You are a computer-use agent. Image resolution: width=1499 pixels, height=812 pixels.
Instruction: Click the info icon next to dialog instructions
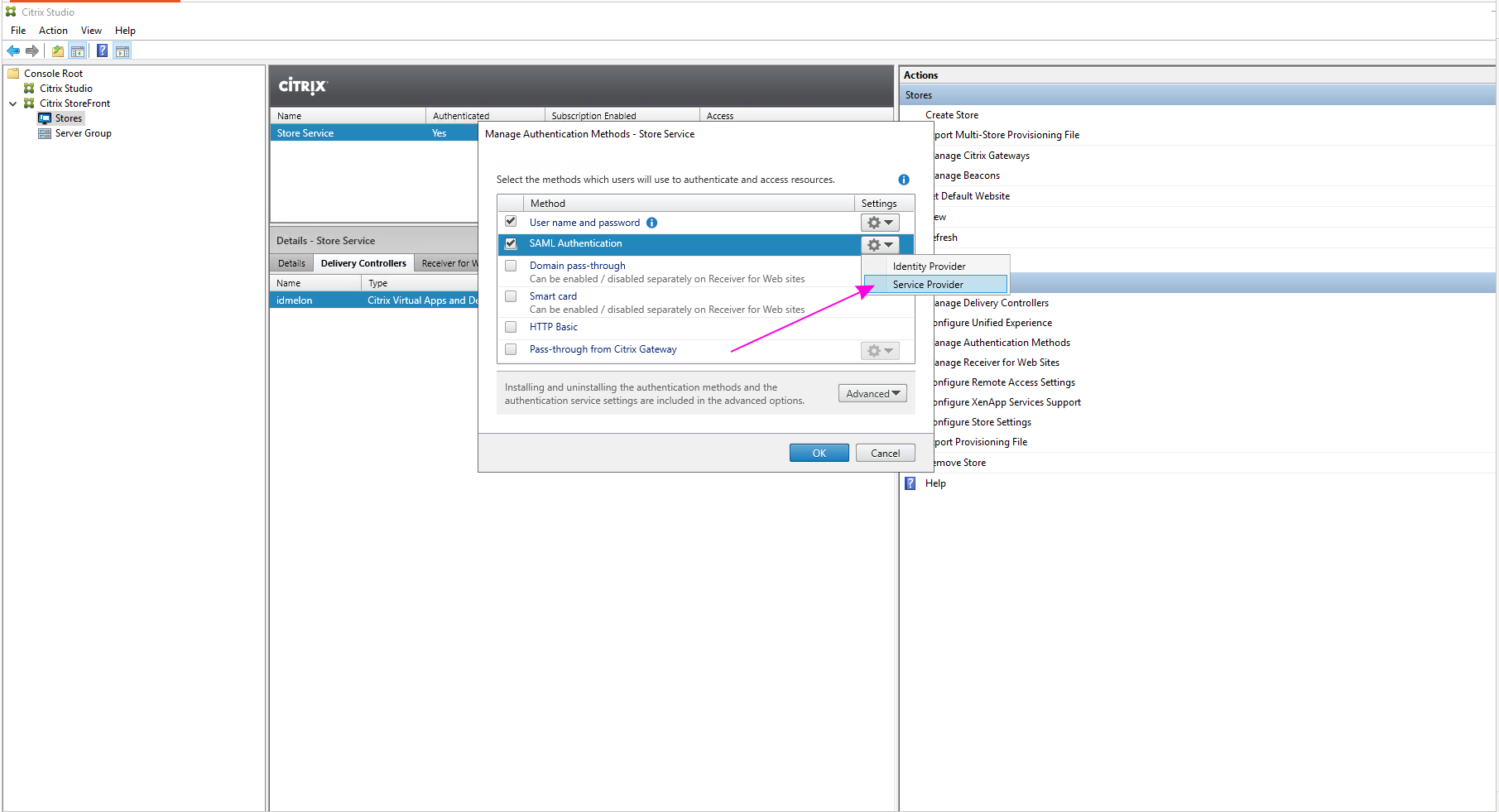[x=904, y=180]
